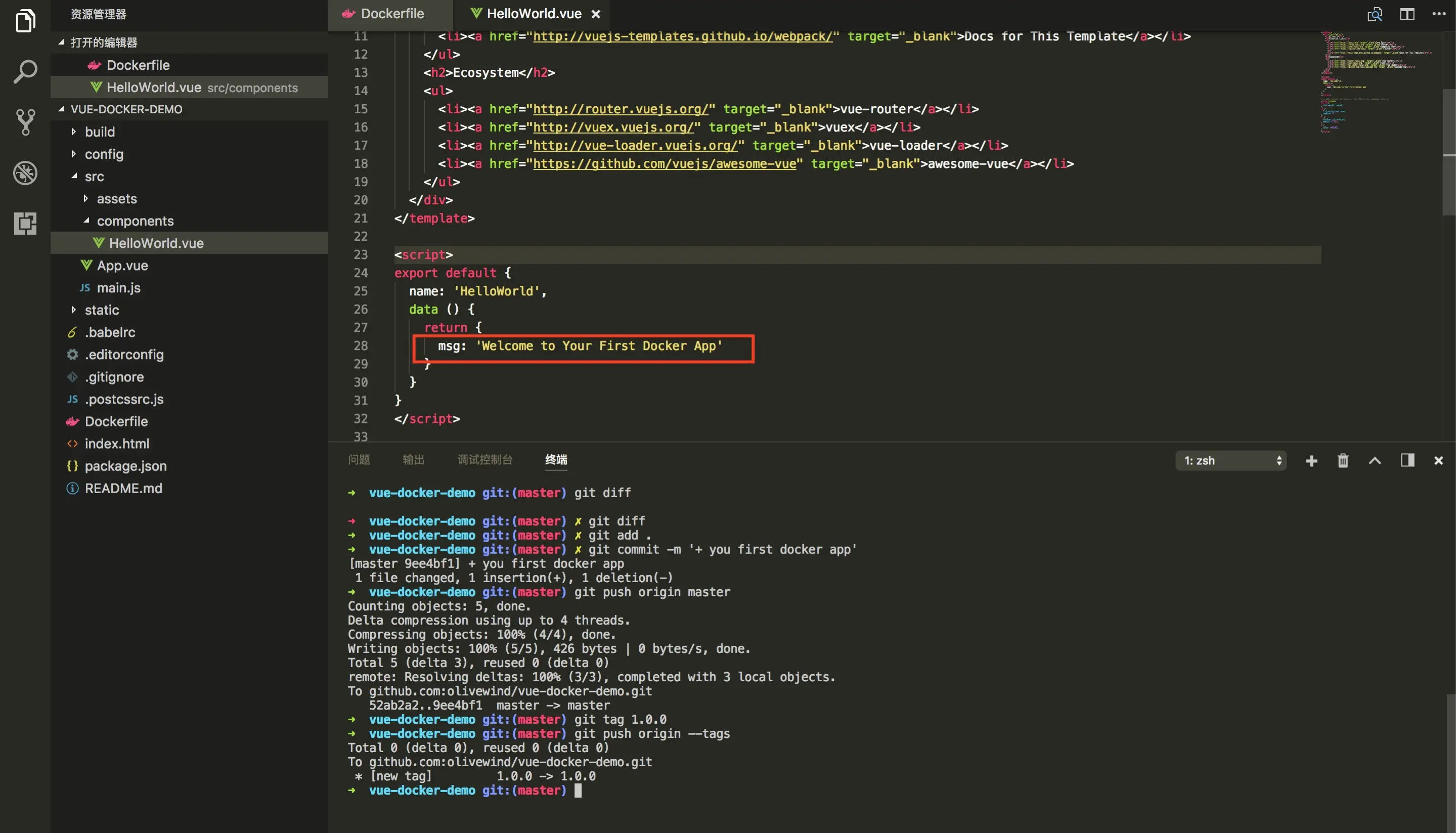Expand the config folder
This screenshot has width=1456, height=833.
click(x=73, y=154)
